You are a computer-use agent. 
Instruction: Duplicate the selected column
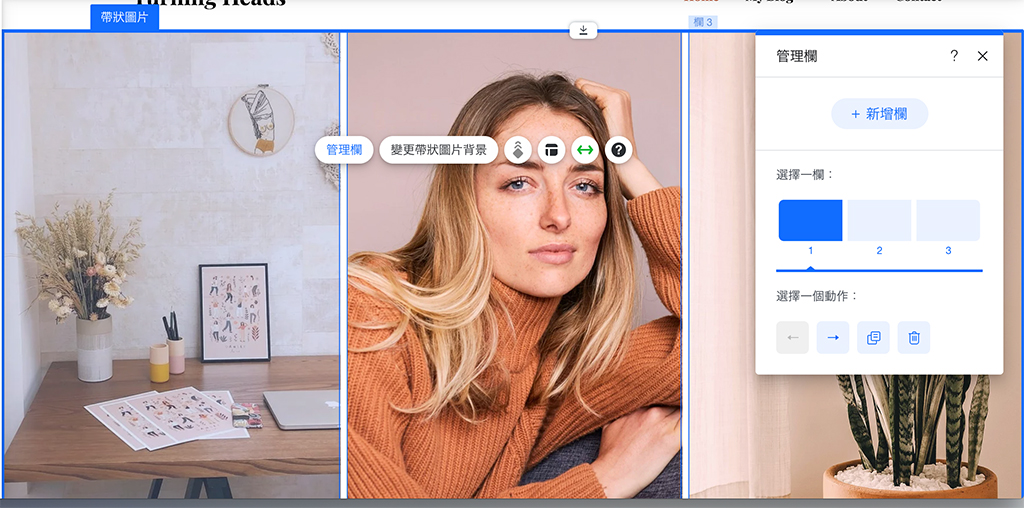pos(873,338)
